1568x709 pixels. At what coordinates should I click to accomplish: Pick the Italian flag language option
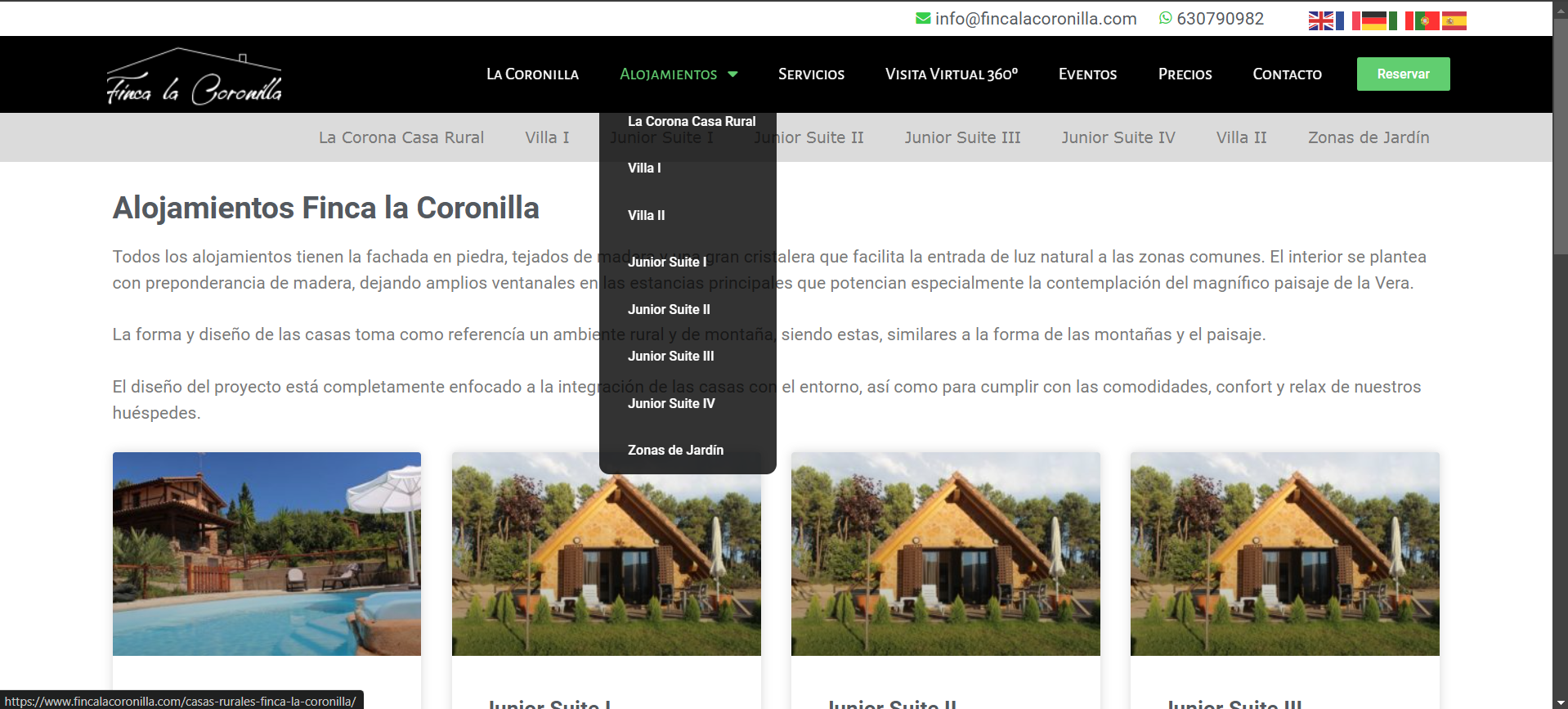(x=1401, y=20)
